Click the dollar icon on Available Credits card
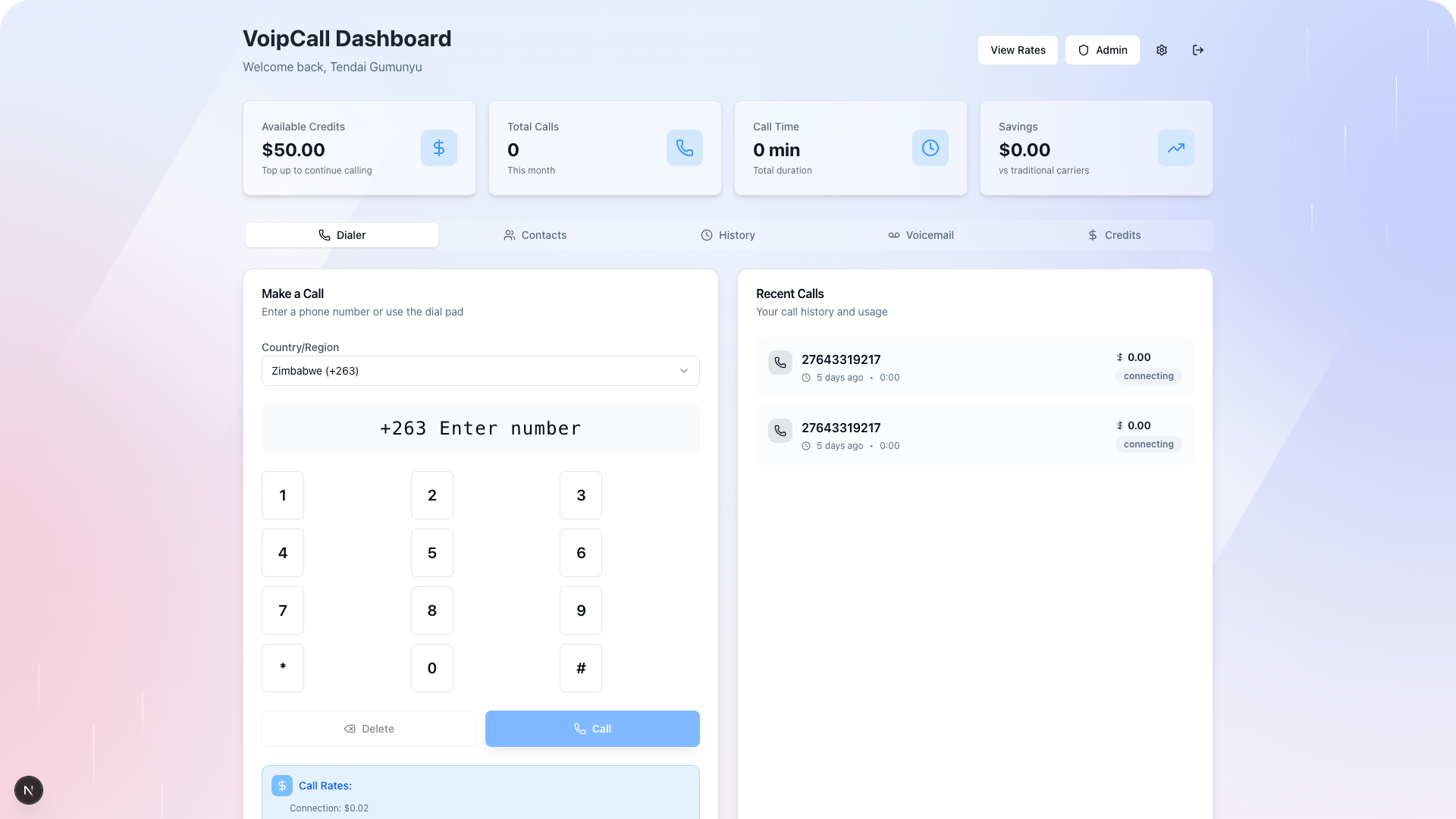This screenshot has width=1456, height=819. point(438,148)
